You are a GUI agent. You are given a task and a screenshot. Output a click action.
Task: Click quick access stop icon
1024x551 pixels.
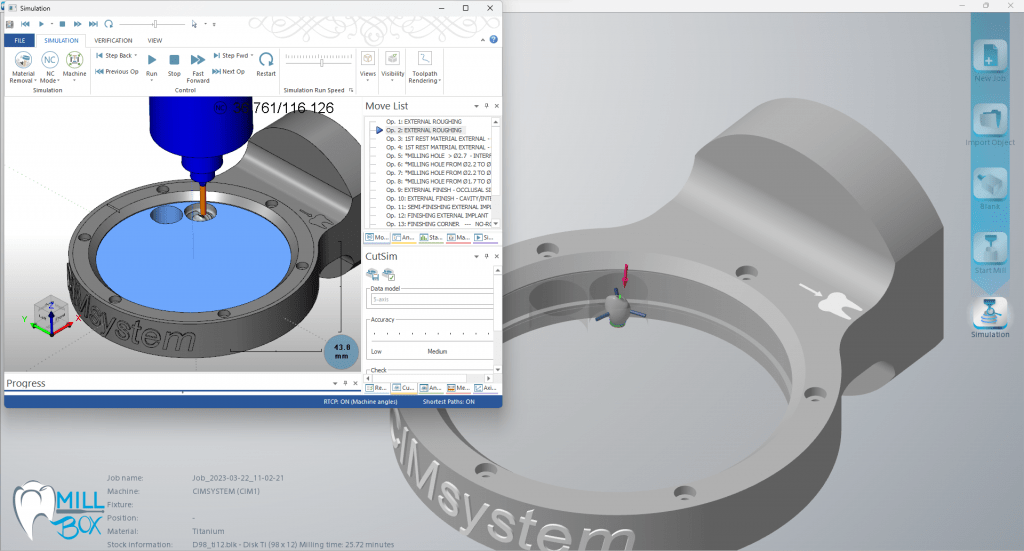tap(62, 24)
